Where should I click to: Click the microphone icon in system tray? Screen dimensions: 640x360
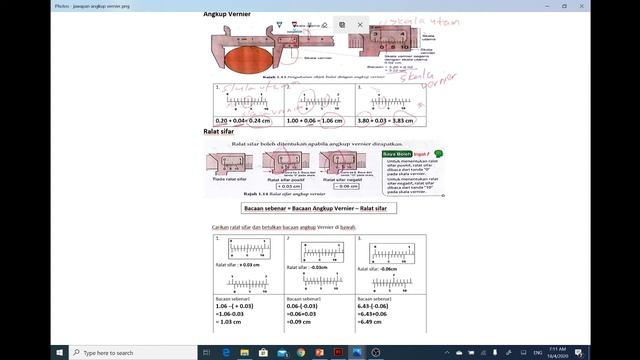[495, 353]
